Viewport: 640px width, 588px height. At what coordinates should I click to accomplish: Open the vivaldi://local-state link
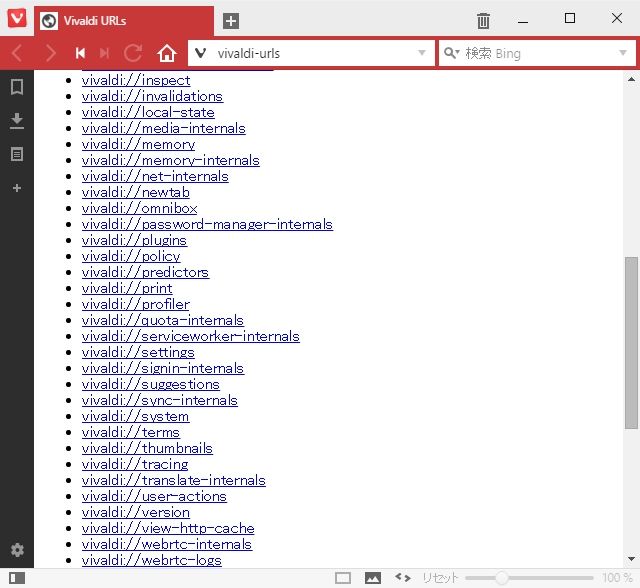[x=148, y=112]
